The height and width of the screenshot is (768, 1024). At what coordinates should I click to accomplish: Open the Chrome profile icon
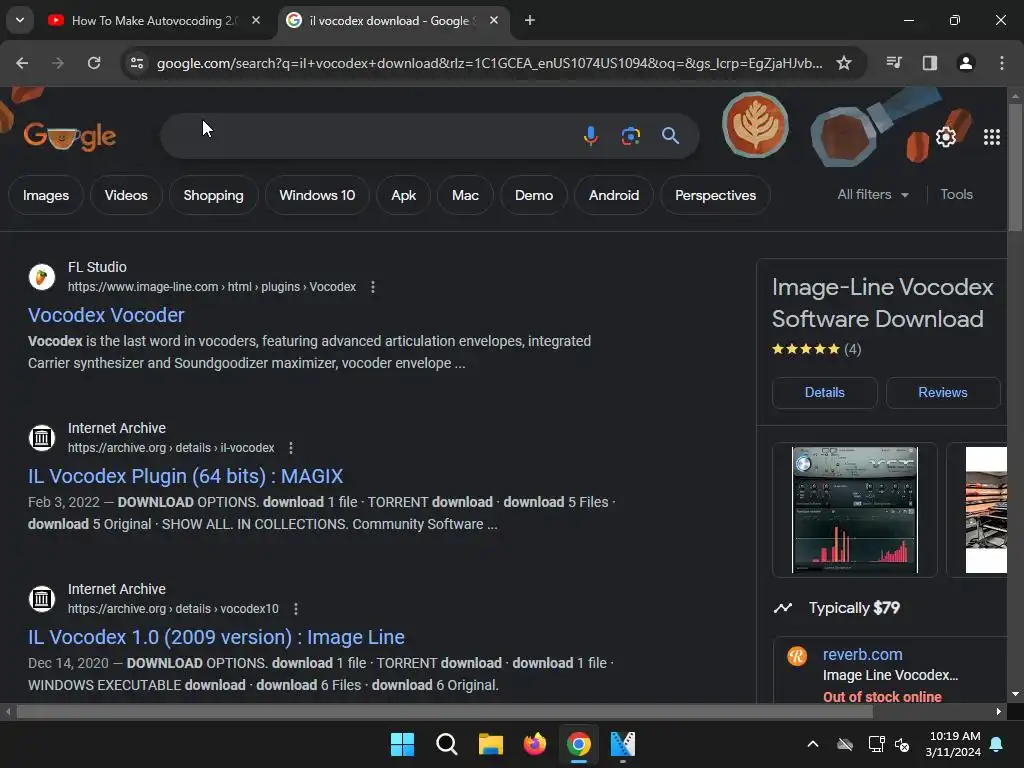click(x=965, y=63)
